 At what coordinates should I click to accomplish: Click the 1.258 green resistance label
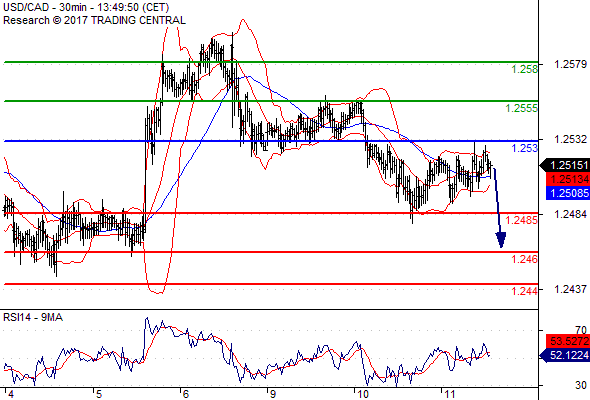pyautogui.click(x=525, y=69)
